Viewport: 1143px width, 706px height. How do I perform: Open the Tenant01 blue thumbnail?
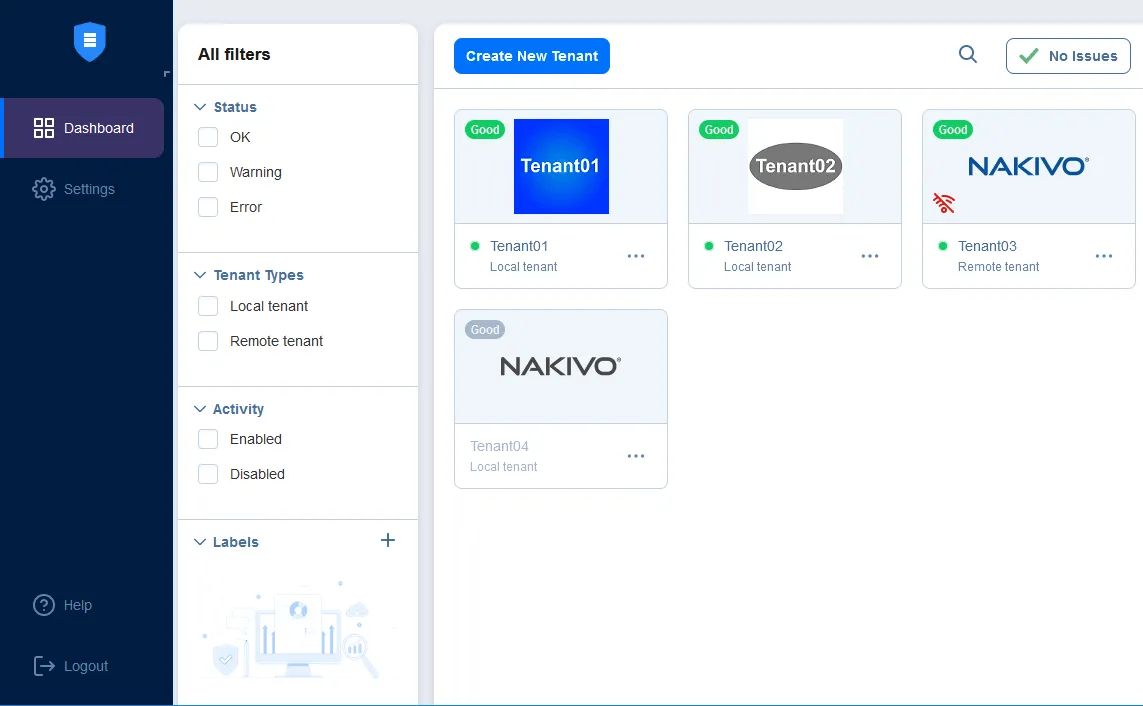pos(561,166)
